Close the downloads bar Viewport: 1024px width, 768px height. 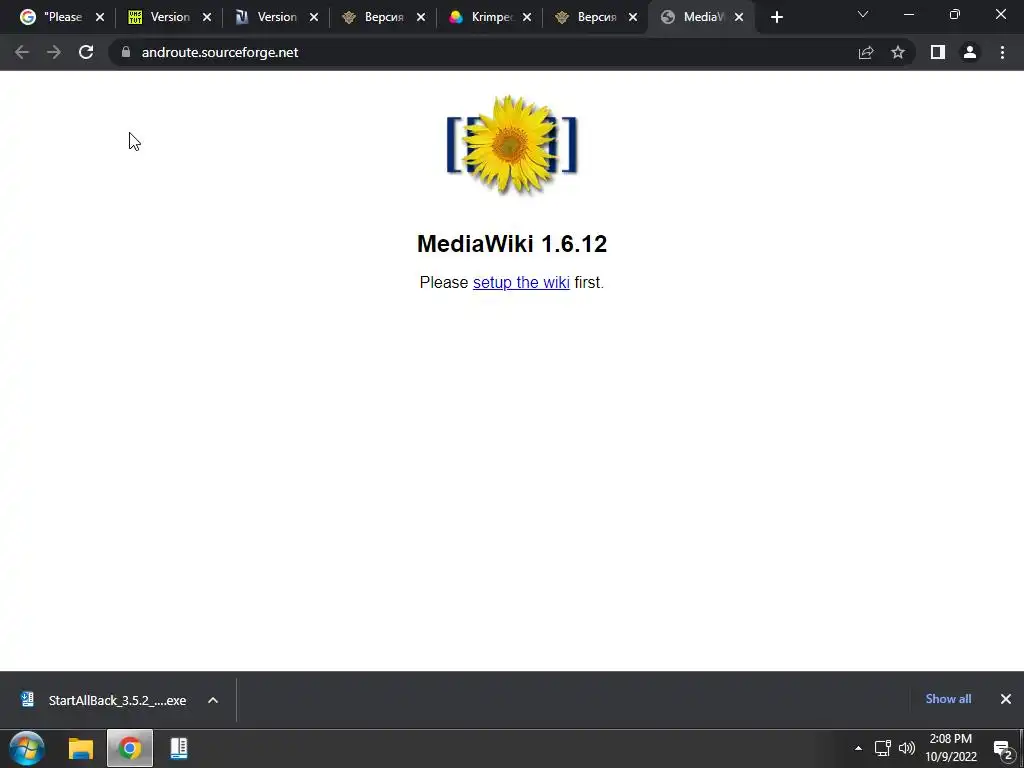(x=1006, y=699)
